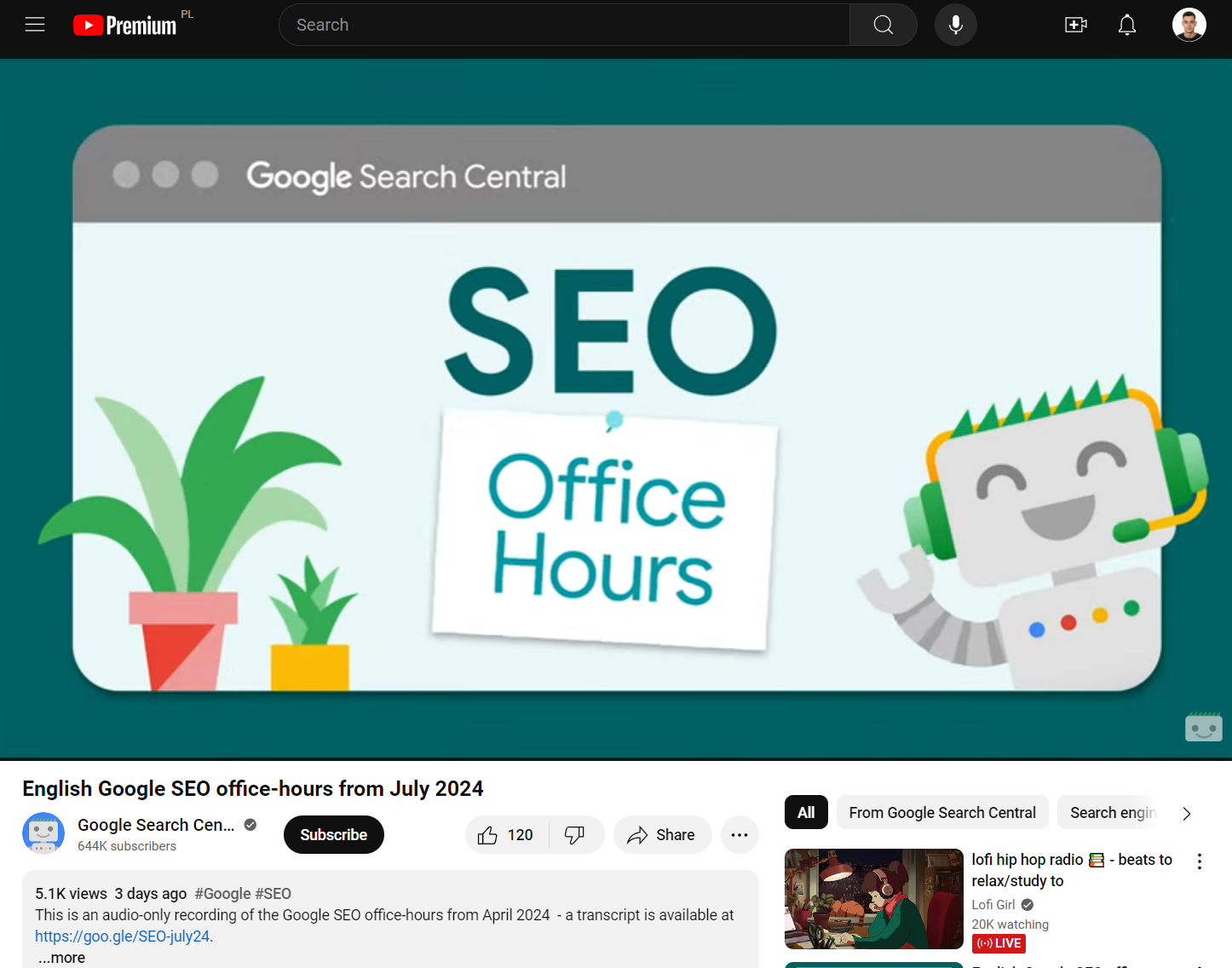Open the goo.gle/SEO-july24 transcript link
Screen dimensions: 1232x968
tap(124, 936)
